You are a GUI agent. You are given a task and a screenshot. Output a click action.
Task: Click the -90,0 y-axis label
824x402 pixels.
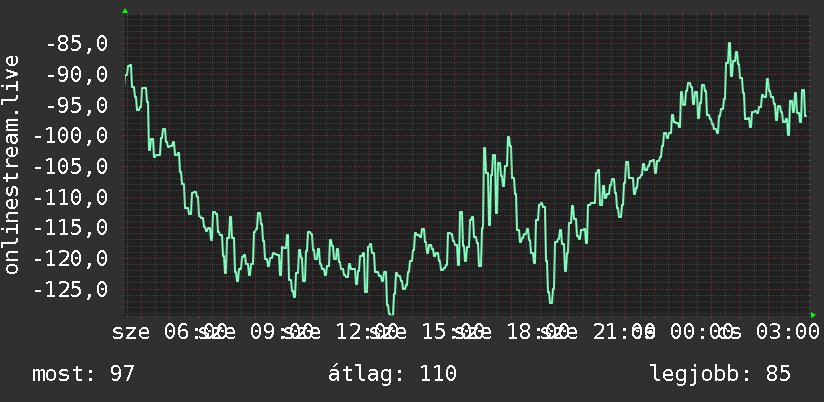77,75
